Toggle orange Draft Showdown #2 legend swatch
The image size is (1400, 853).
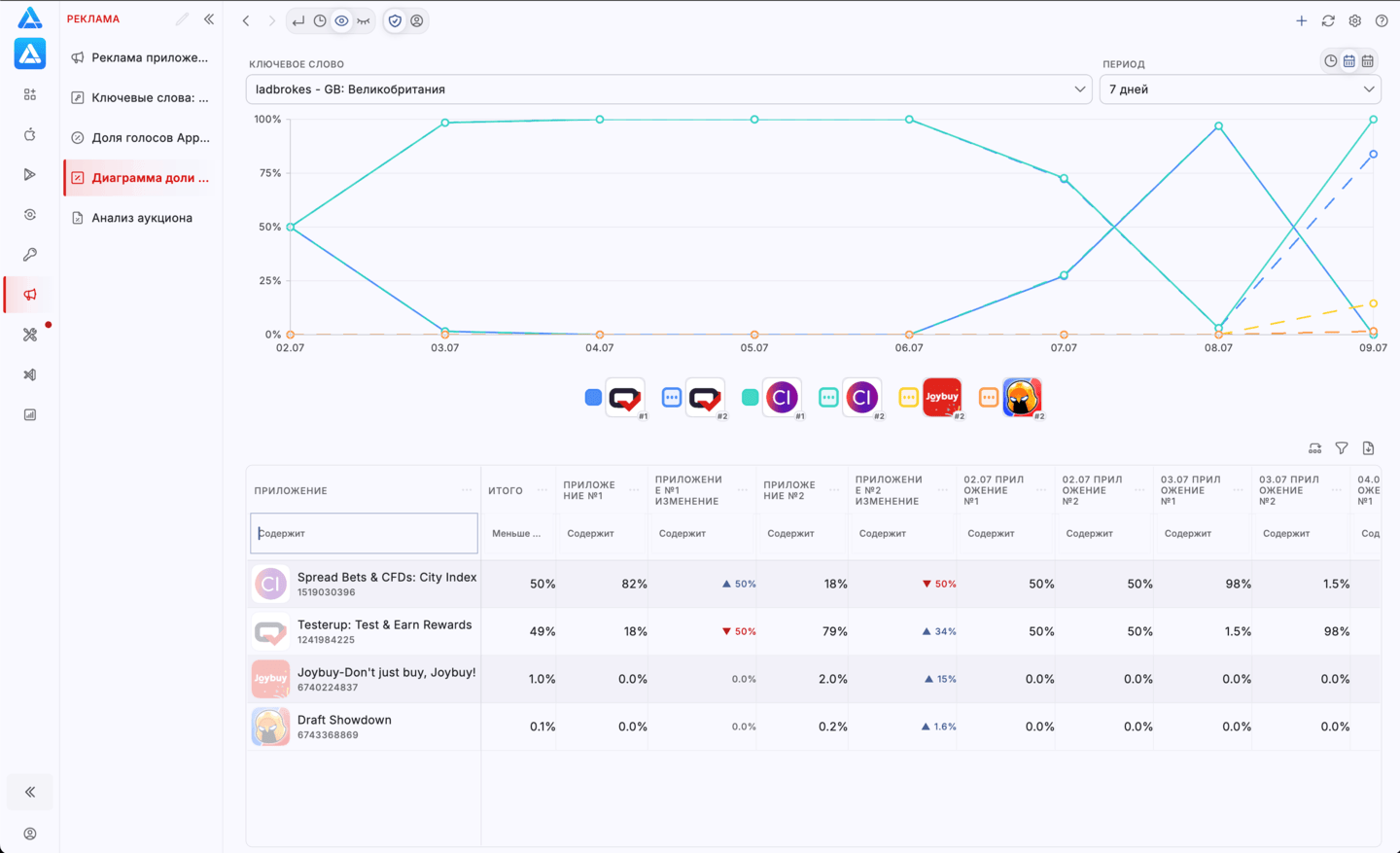[988, 397]
